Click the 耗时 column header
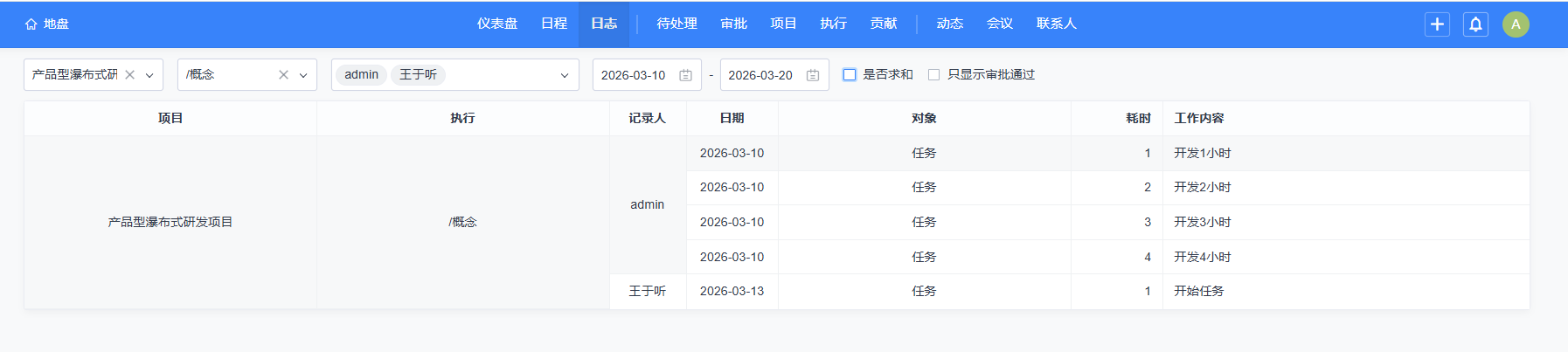1568x352 pixels. pos(1137,118)
